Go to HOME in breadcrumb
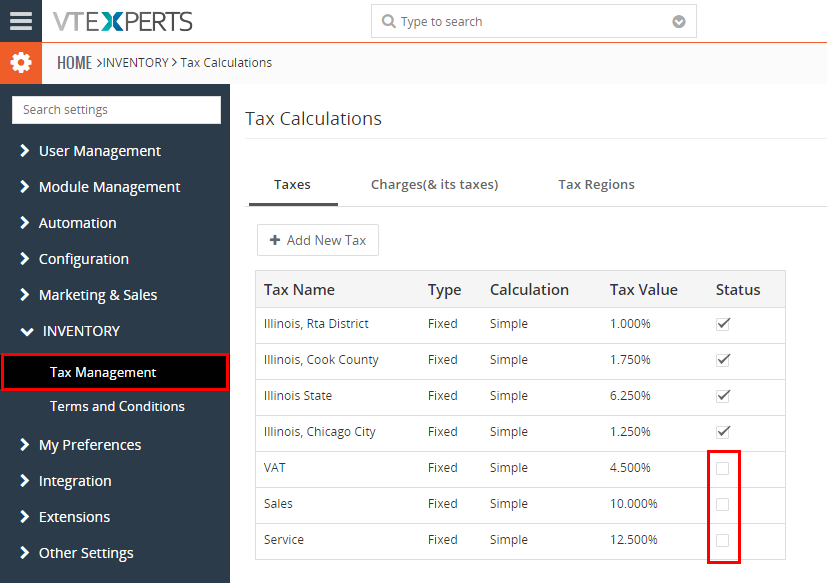This screenshot has width=827, height=583. click(74, 63)
